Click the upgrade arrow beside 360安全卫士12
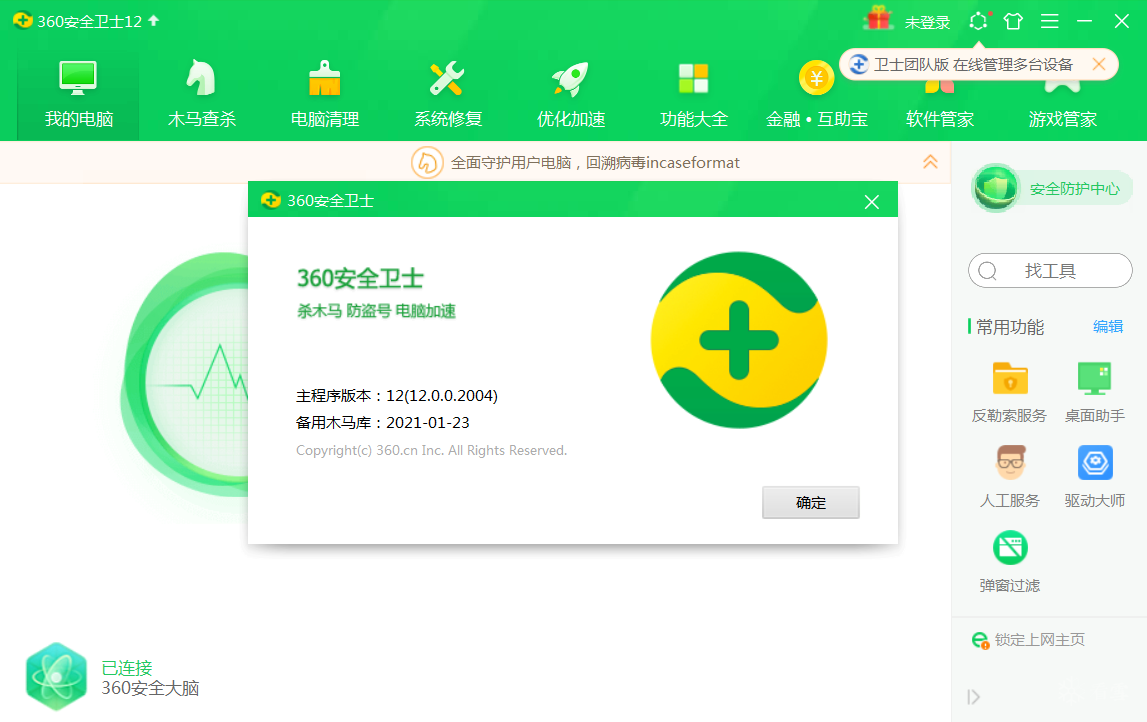 154,20
